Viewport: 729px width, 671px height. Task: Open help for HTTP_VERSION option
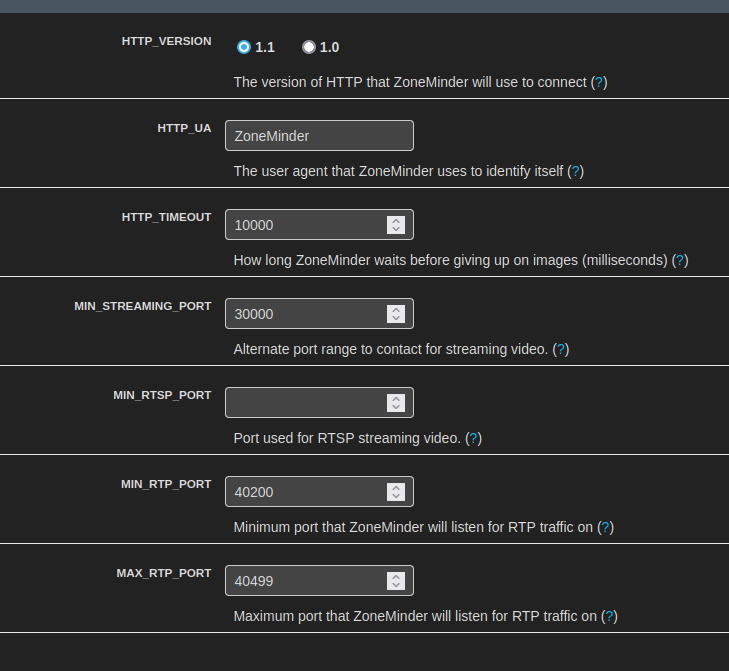[x=599, y=82]
